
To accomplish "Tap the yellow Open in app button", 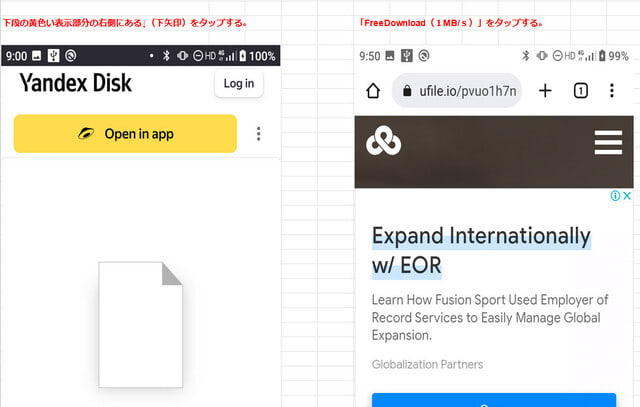I will 125,133.
